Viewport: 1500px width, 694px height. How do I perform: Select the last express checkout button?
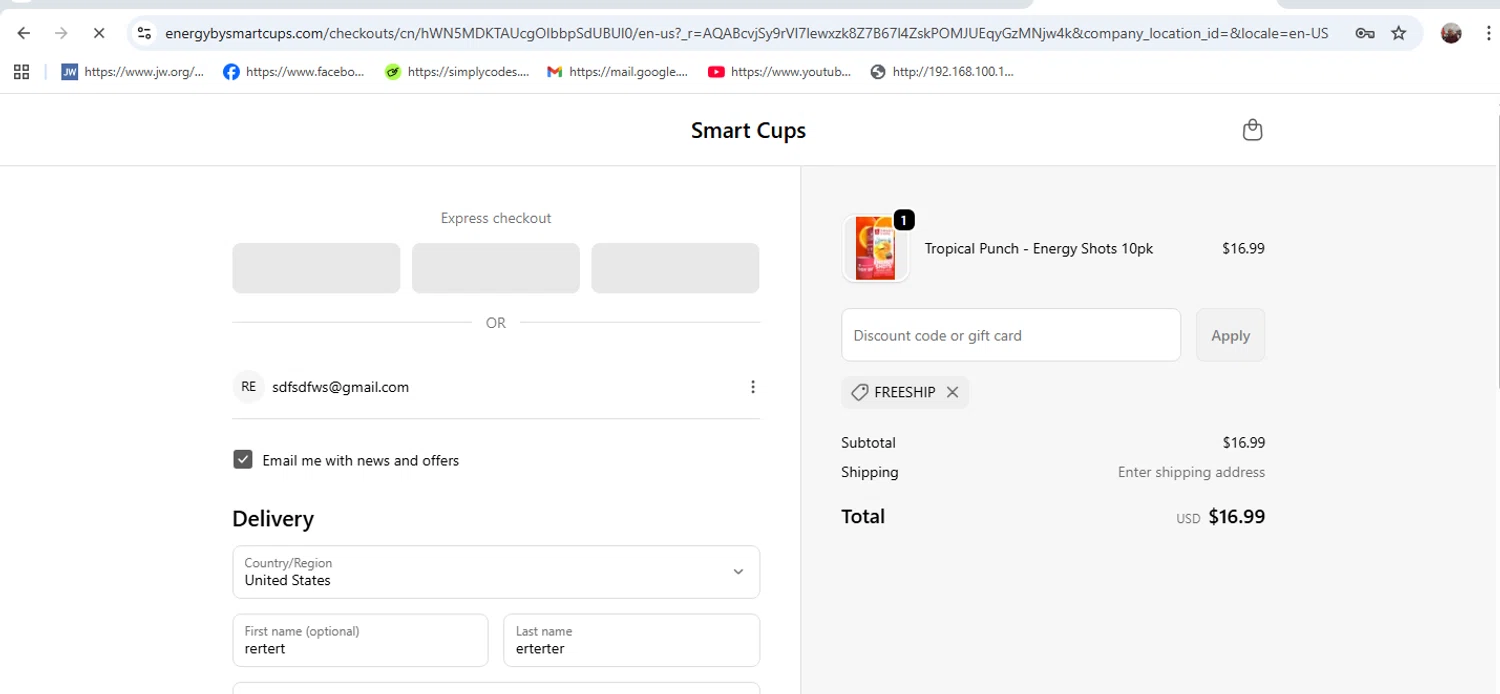pyautogui.click(x=675, y=268)
